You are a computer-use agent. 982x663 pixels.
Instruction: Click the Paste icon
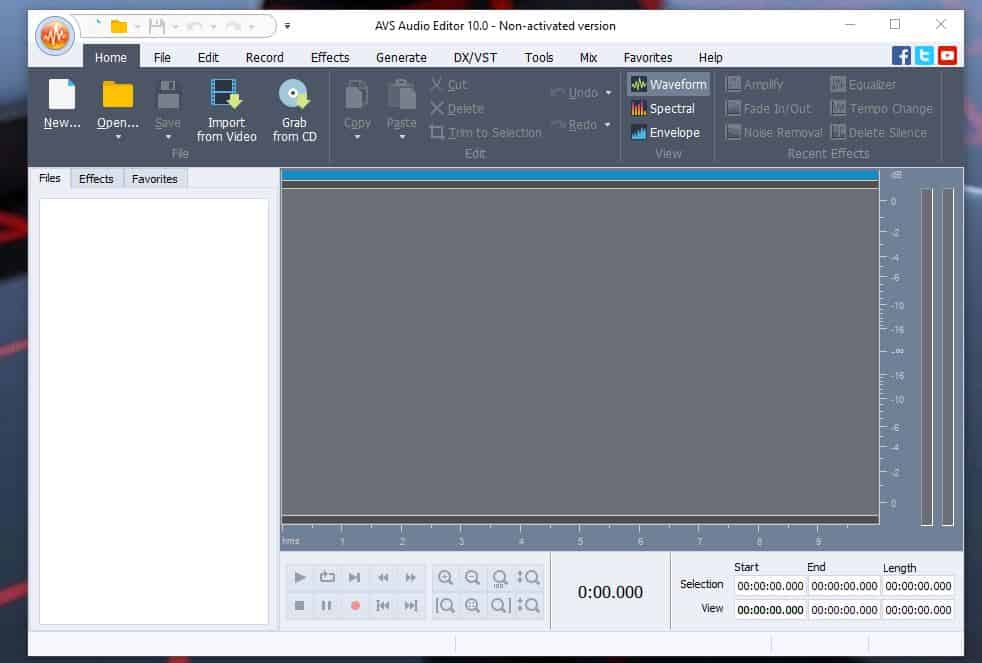(x=401, y=95)
